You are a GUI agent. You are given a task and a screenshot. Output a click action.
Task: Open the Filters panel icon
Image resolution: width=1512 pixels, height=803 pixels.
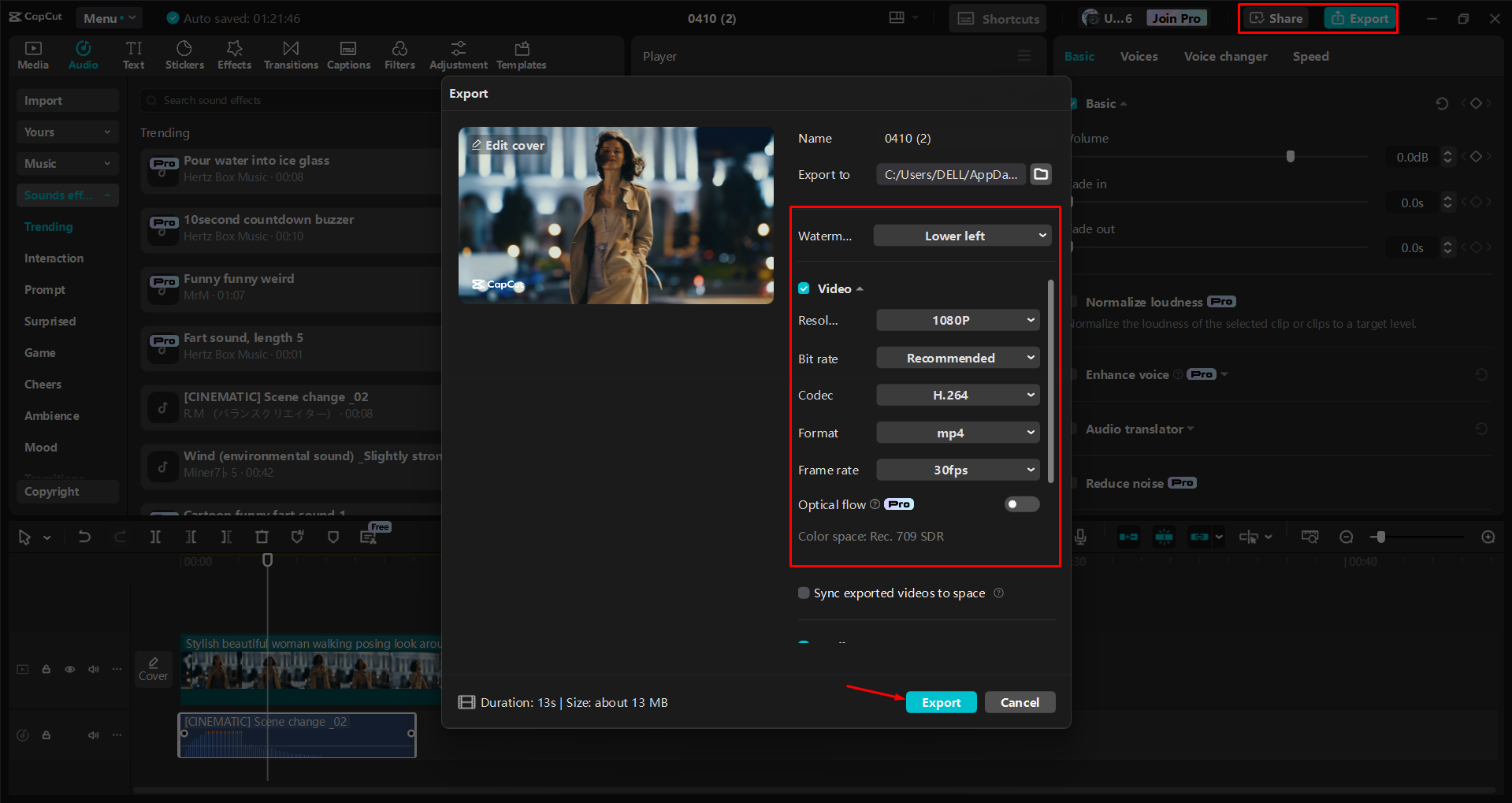399,50
